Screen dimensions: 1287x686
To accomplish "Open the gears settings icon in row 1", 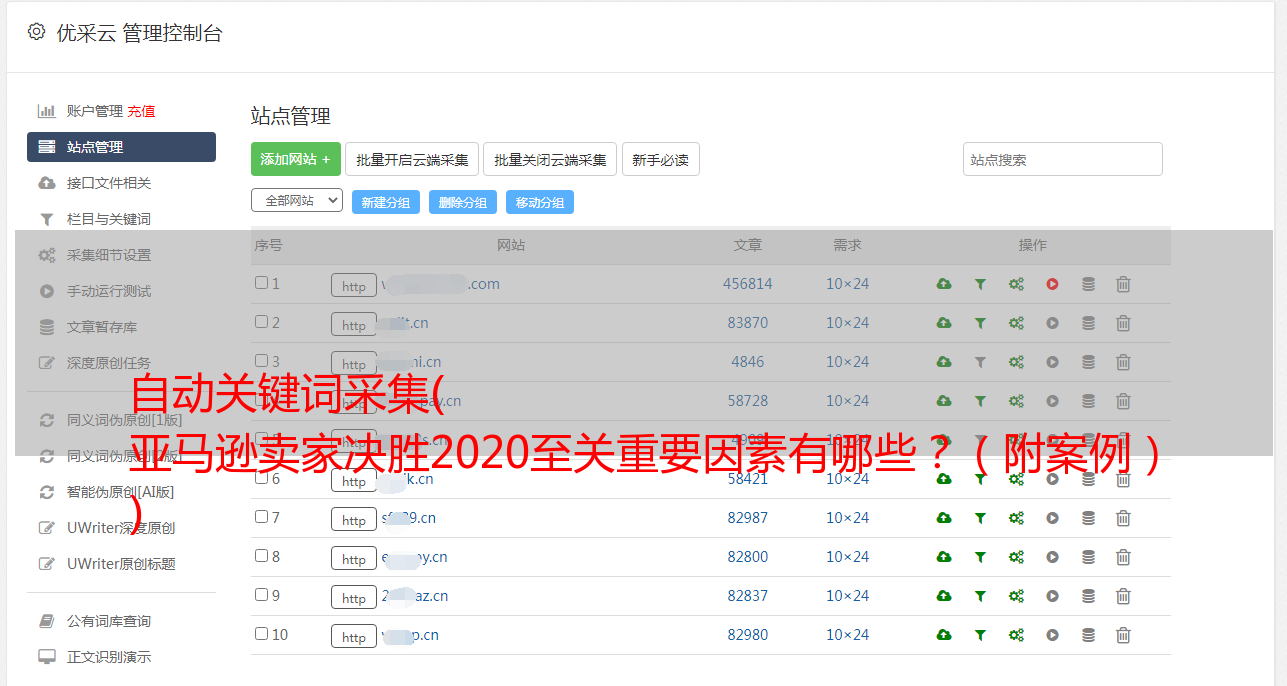I will coord(1016,284).
